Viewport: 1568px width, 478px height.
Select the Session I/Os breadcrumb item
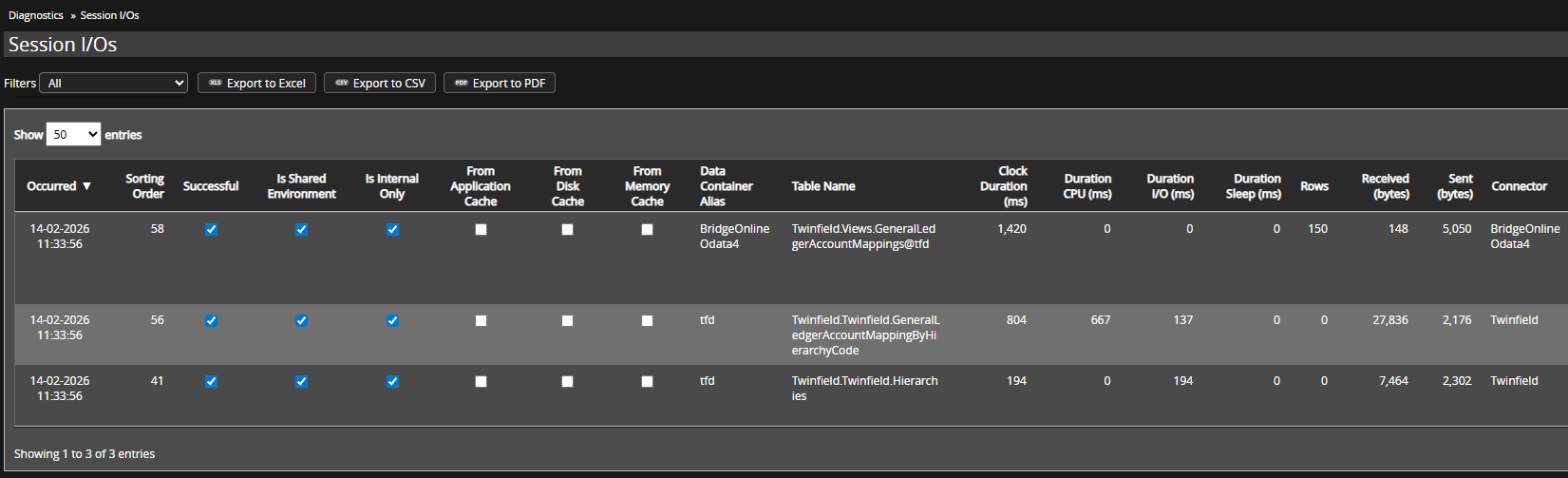point(109,15)
